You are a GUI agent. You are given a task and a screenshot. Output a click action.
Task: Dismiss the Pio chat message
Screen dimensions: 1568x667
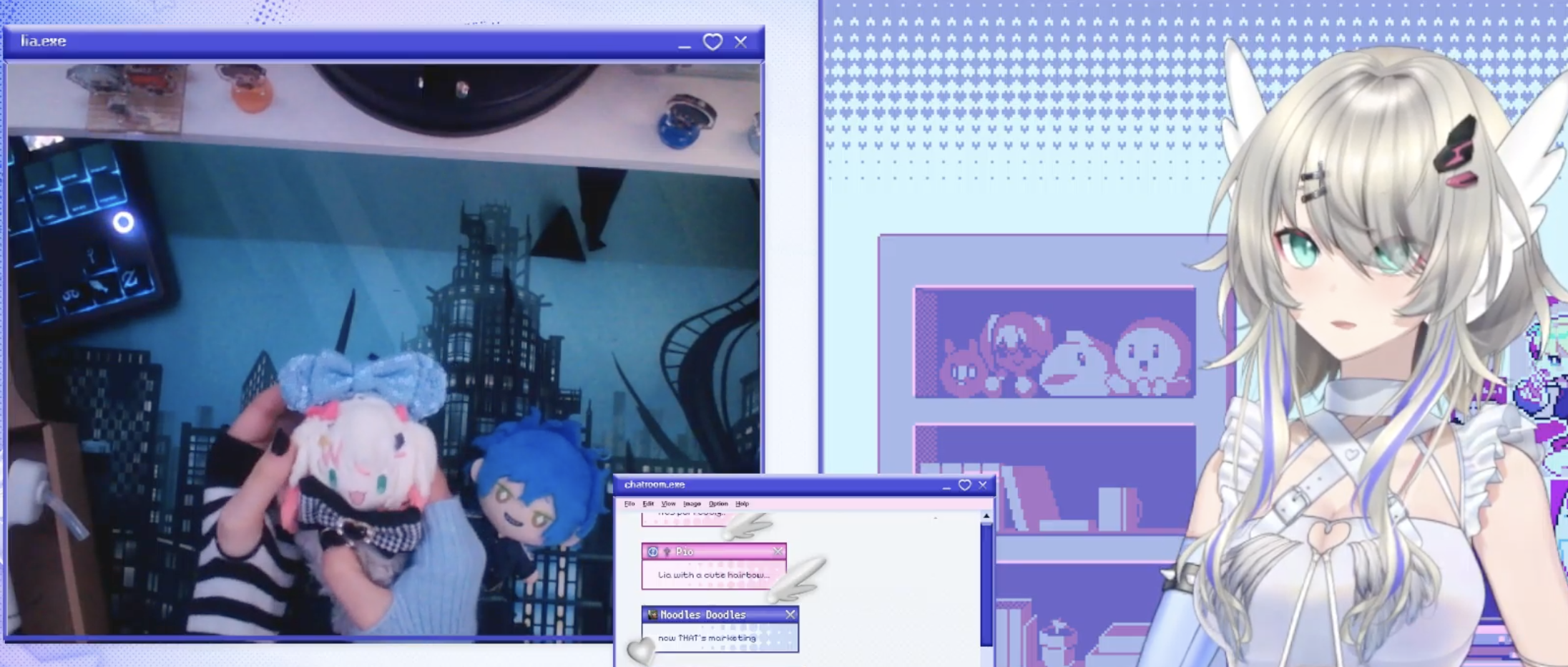pyautogui.click(x=778, y=552)
